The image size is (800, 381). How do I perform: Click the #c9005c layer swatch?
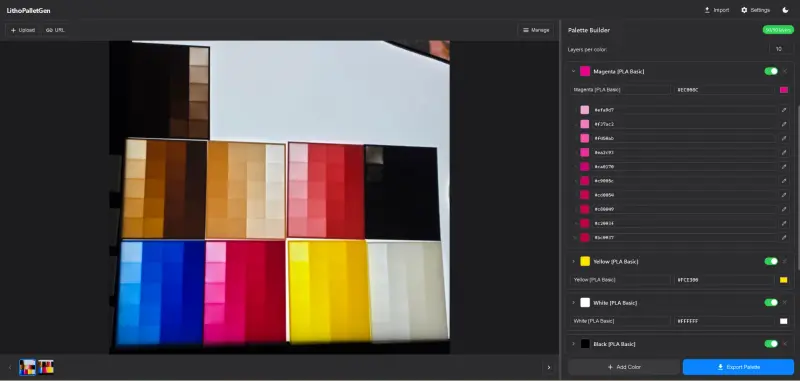coord(585,181)
